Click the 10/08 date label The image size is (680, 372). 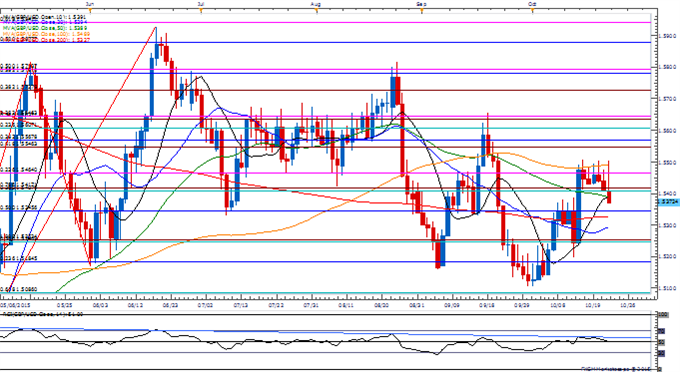coord(557,305)
